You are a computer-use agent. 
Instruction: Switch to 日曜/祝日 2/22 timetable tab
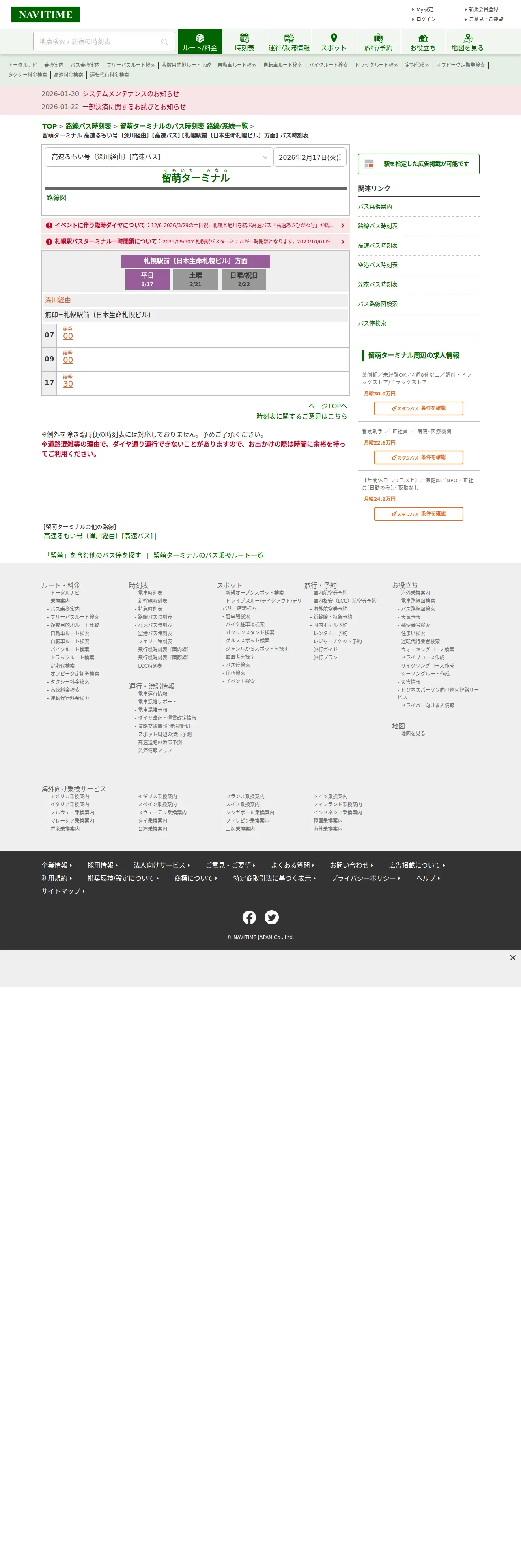(243, 279)
